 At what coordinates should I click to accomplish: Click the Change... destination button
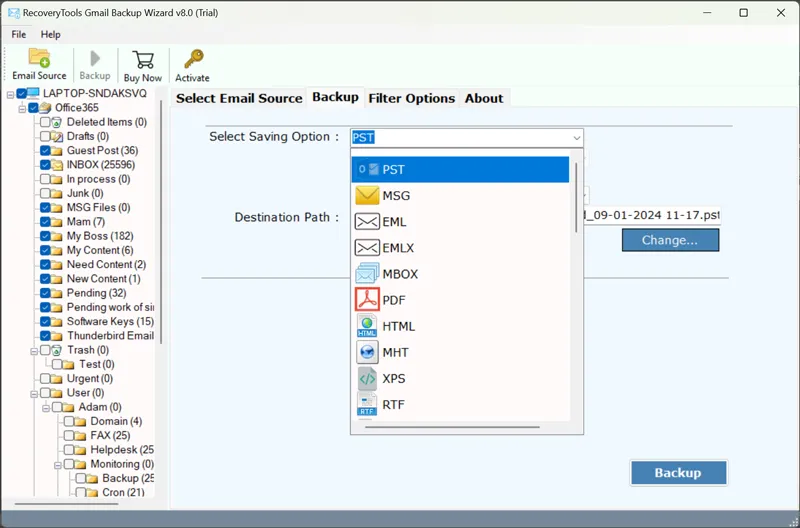pyautogui.click(x=670, y=240)
